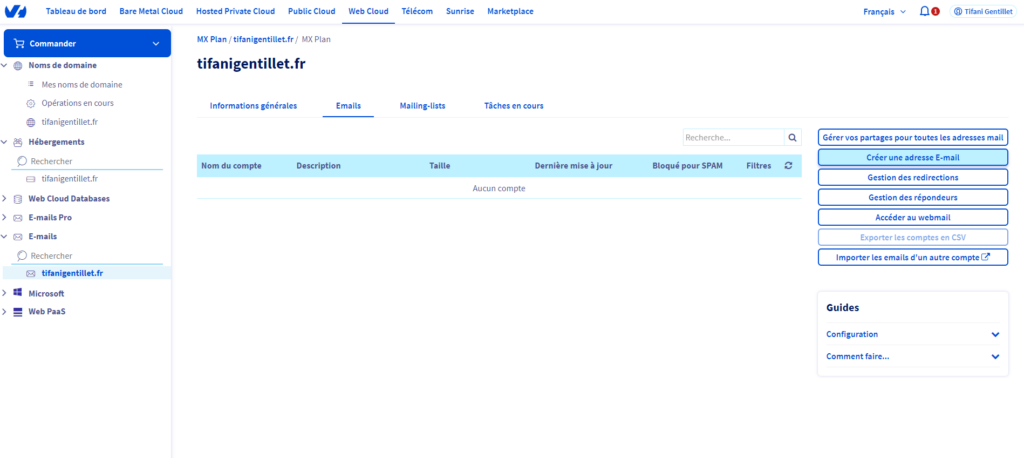Click Accéder au webmail button
The width and height of the screenshot is (1024, 458).
click(912, 217)
